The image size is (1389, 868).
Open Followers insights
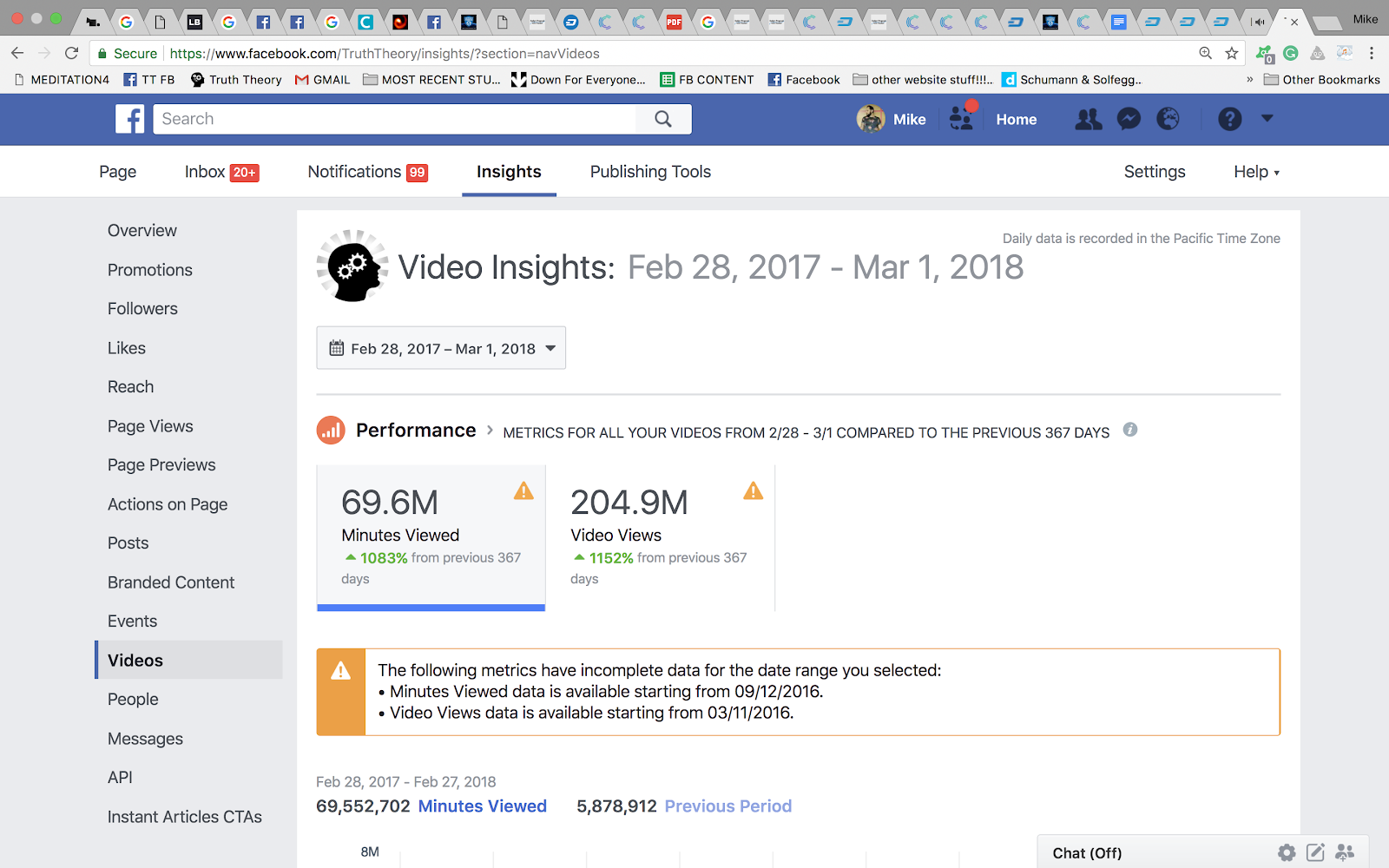(142, 308)
